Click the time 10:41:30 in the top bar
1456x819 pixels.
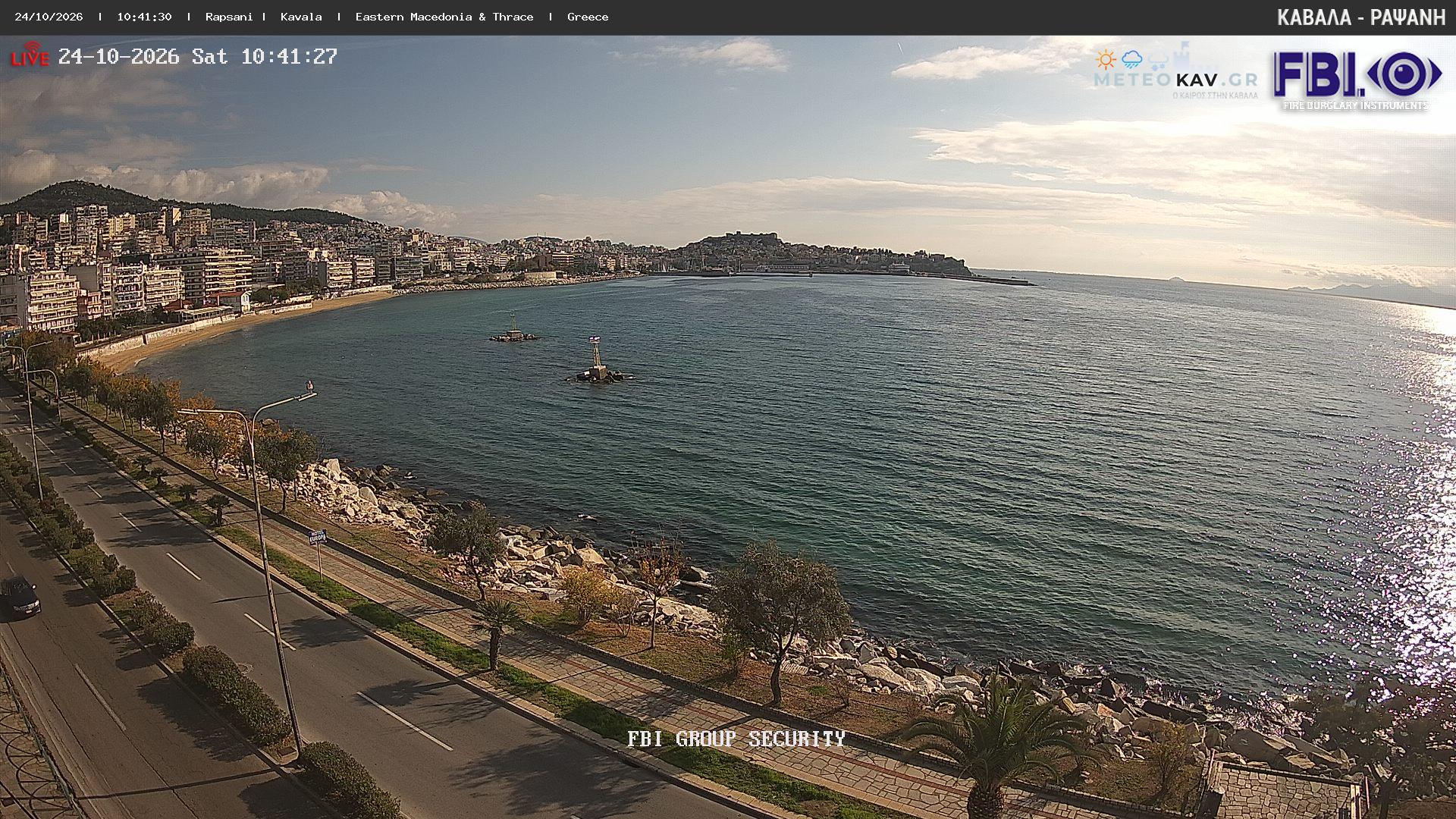point(144,17)
